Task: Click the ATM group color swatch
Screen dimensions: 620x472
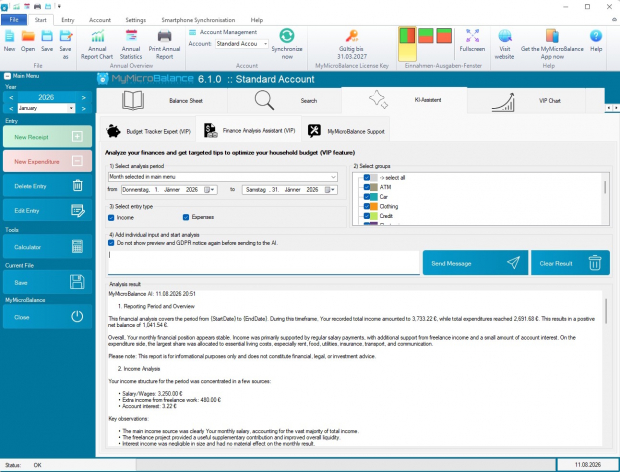Action: click(374, 187)
